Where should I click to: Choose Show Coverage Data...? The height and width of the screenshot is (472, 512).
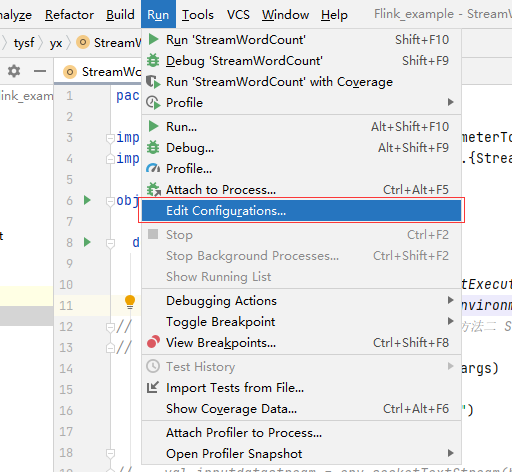pos(301,409)
